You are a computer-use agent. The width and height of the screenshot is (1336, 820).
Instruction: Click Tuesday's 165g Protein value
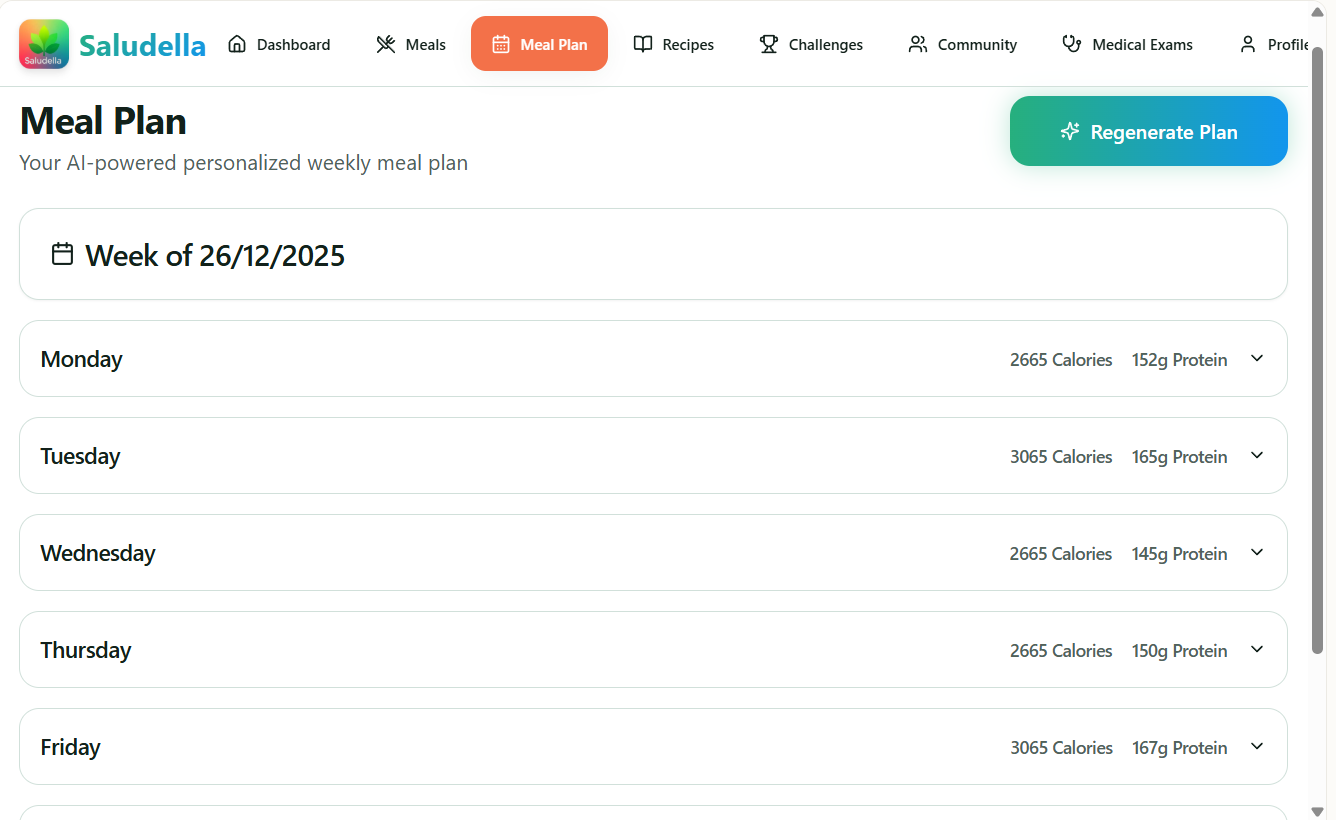(1180, 457)
